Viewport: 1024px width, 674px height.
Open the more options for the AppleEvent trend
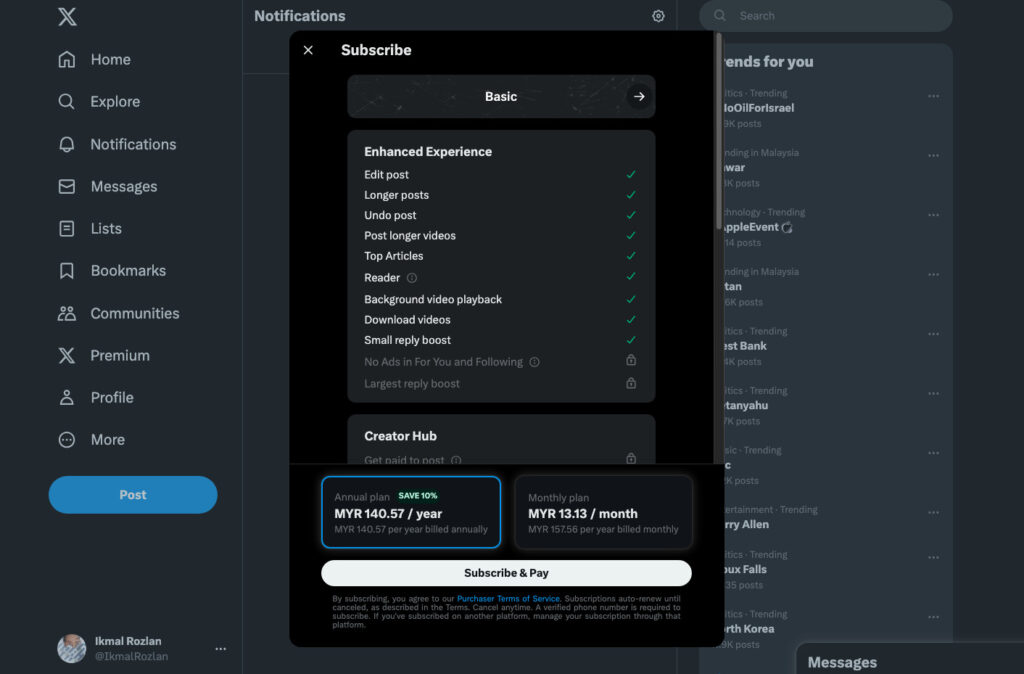[x=933, y=215]
